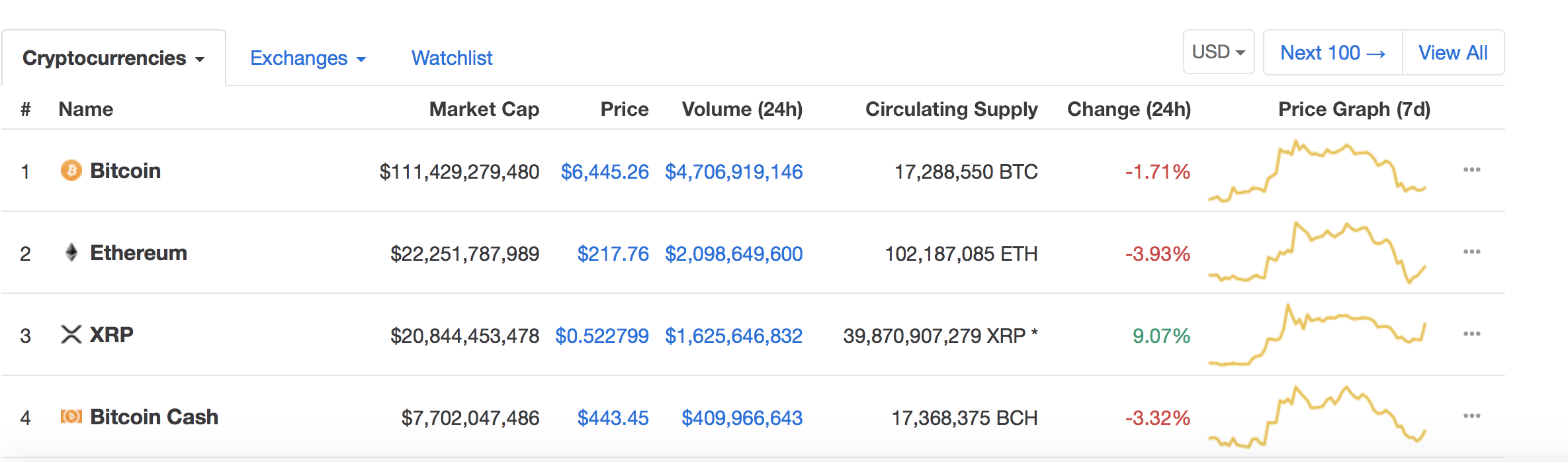Click the XRP 7-day price graph

1317,335
